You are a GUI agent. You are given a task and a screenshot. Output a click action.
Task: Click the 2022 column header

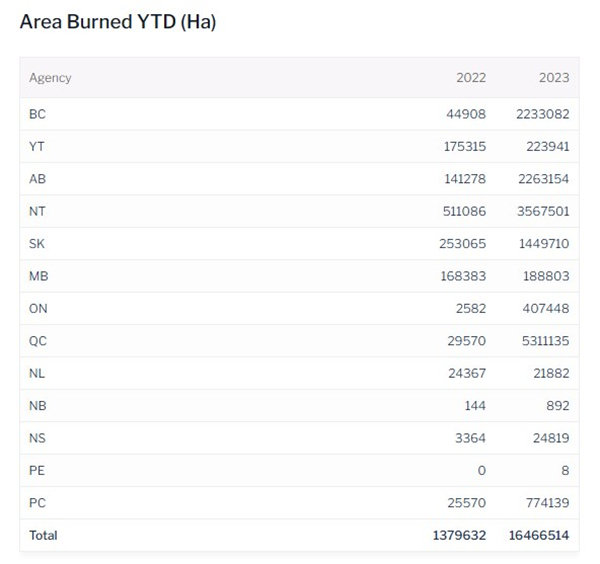click(x=470, y=78)
